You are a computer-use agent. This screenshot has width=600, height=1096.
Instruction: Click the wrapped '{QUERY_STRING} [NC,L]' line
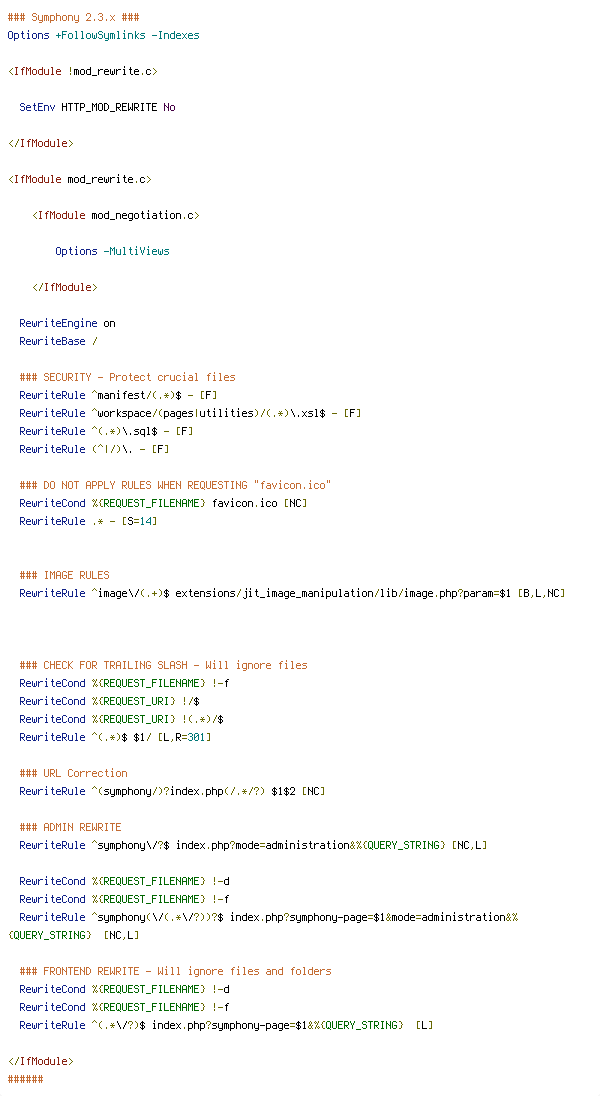click(x=73, y=935)
